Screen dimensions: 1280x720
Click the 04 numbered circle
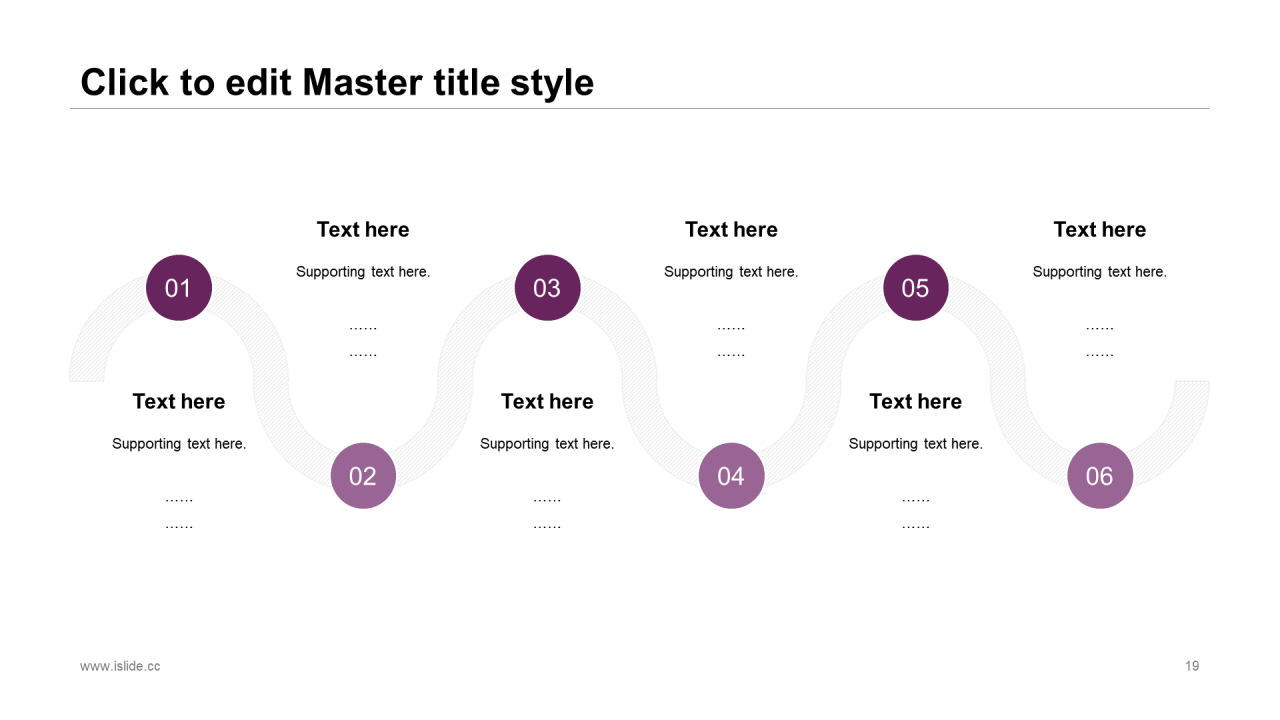(731, 476)
